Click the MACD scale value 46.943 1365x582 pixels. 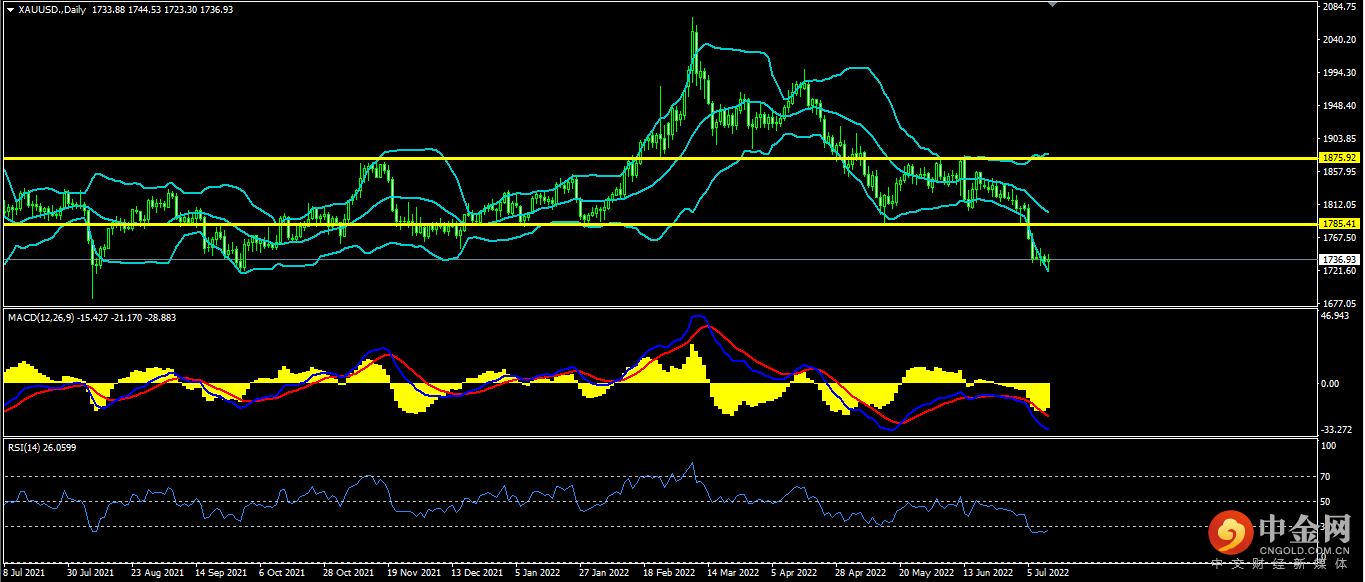tap(1335, 316)
